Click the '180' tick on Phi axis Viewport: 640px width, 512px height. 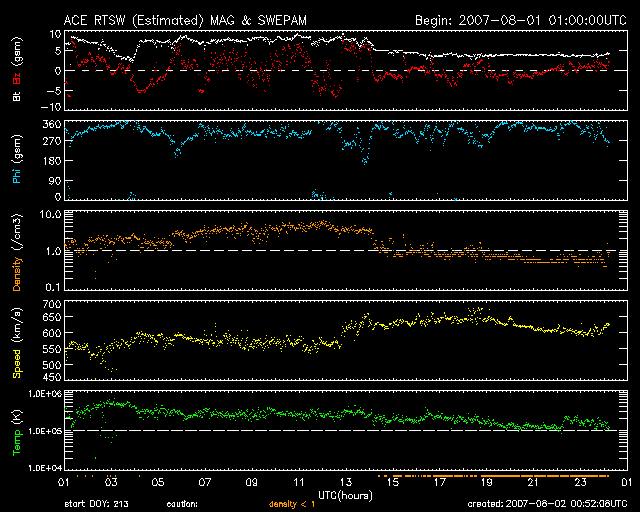[52, 161]
